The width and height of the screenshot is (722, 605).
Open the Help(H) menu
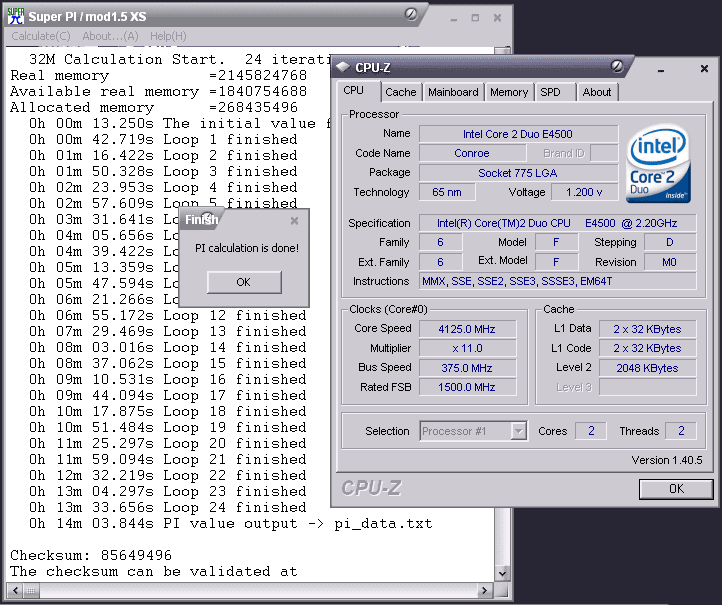168,36
